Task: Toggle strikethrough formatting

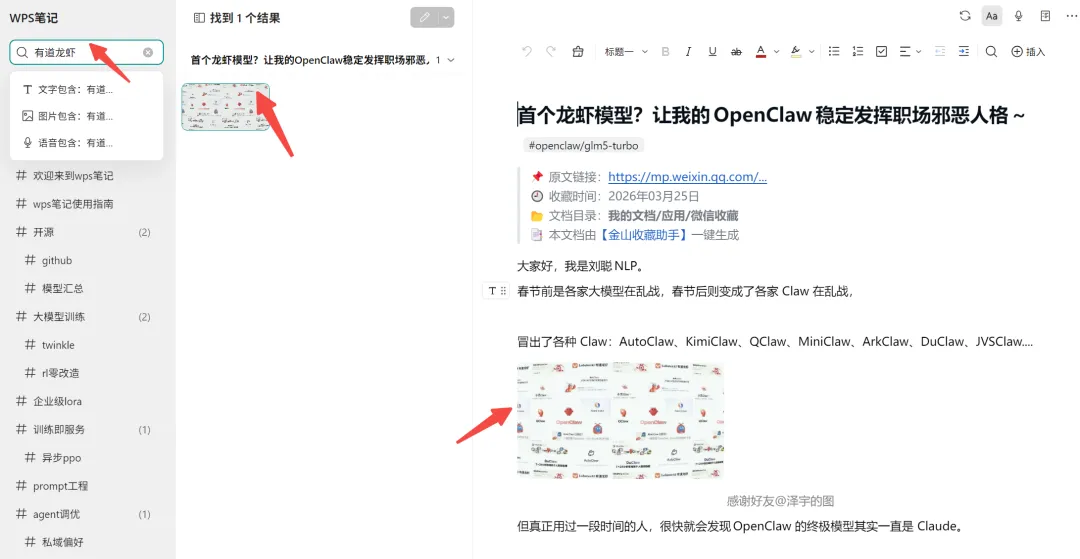Action: click(x=736, y=52)
